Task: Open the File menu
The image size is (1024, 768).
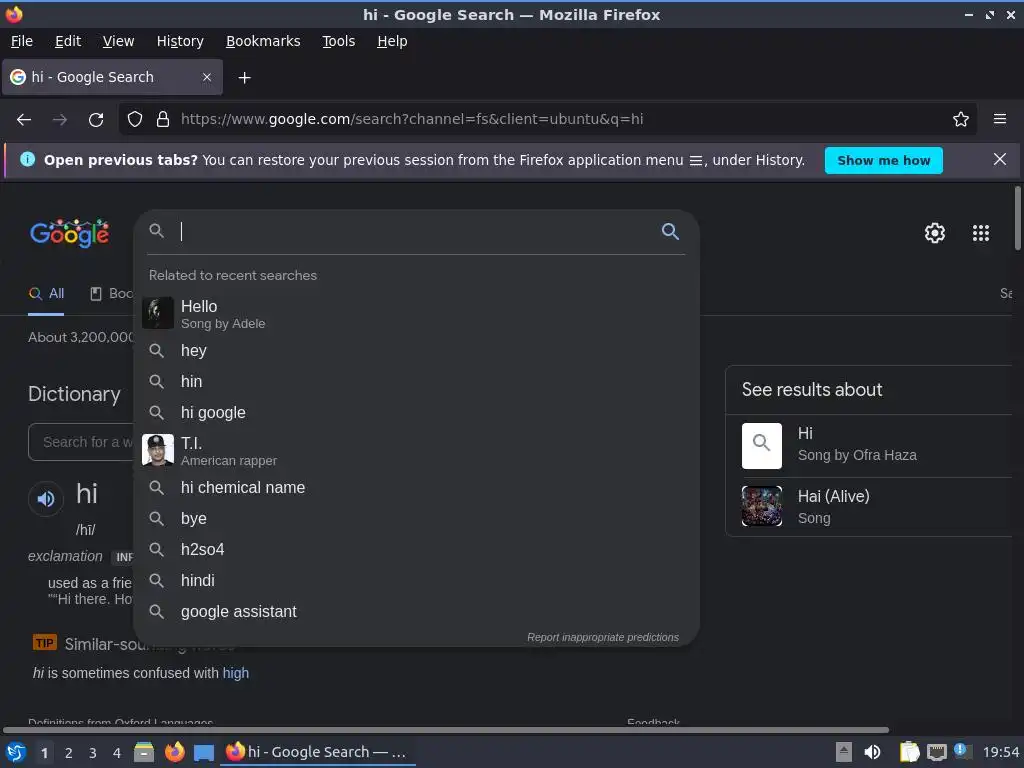Action: click(22, 41)
